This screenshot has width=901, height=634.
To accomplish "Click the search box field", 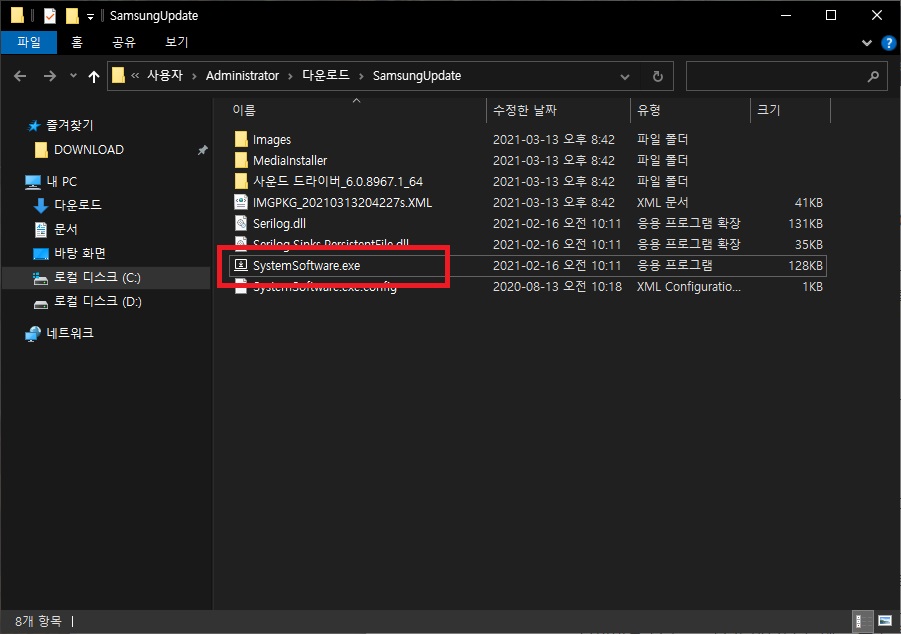I will coord(787,76).
